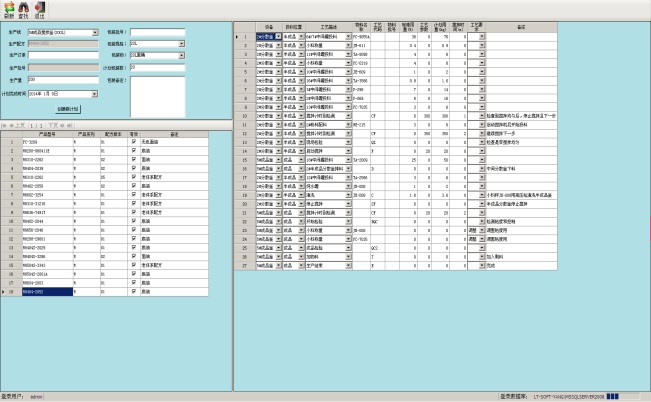Image resolution: width=651 pixels, height=402 pixels.
Task: Click the 生产订单 input field
Action: (63, 56)
